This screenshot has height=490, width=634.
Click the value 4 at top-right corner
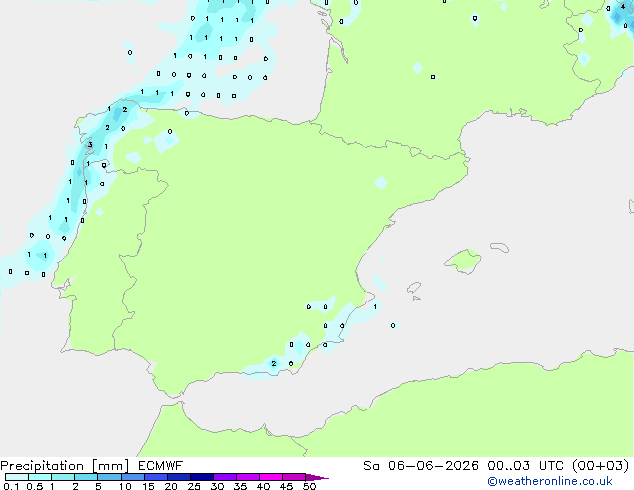(623, 6)
